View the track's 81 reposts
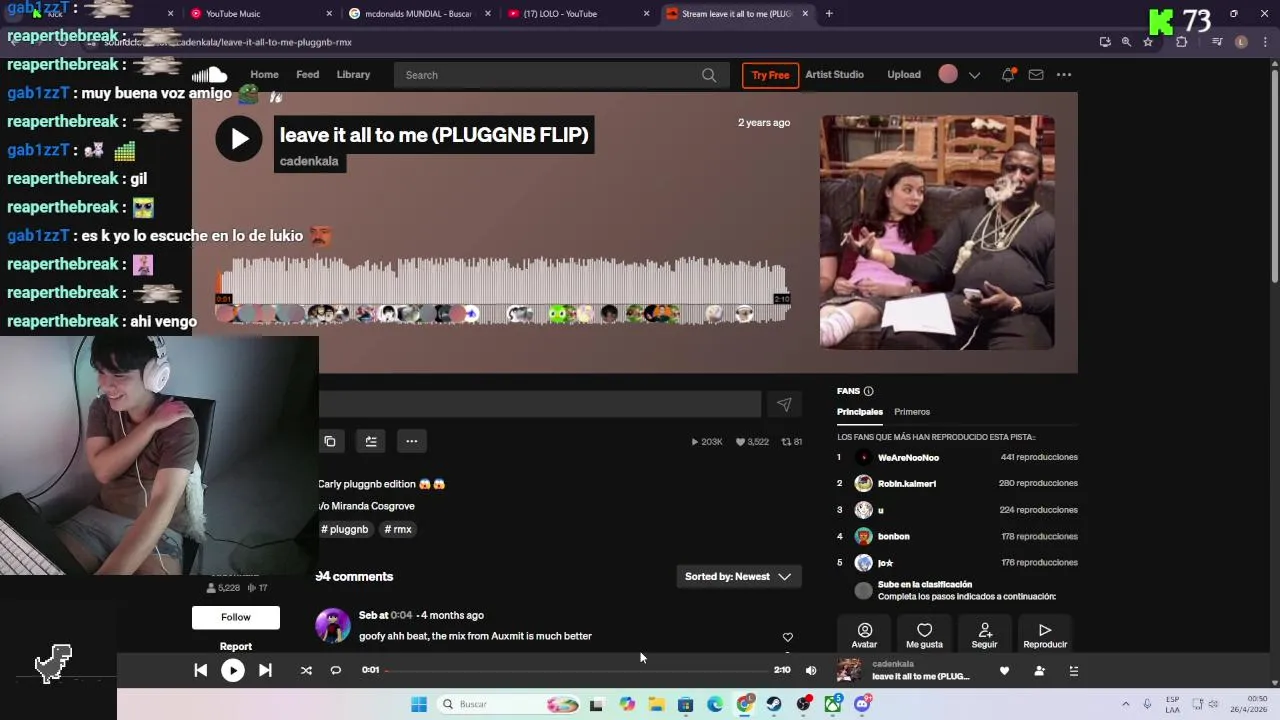 [791, 441]
